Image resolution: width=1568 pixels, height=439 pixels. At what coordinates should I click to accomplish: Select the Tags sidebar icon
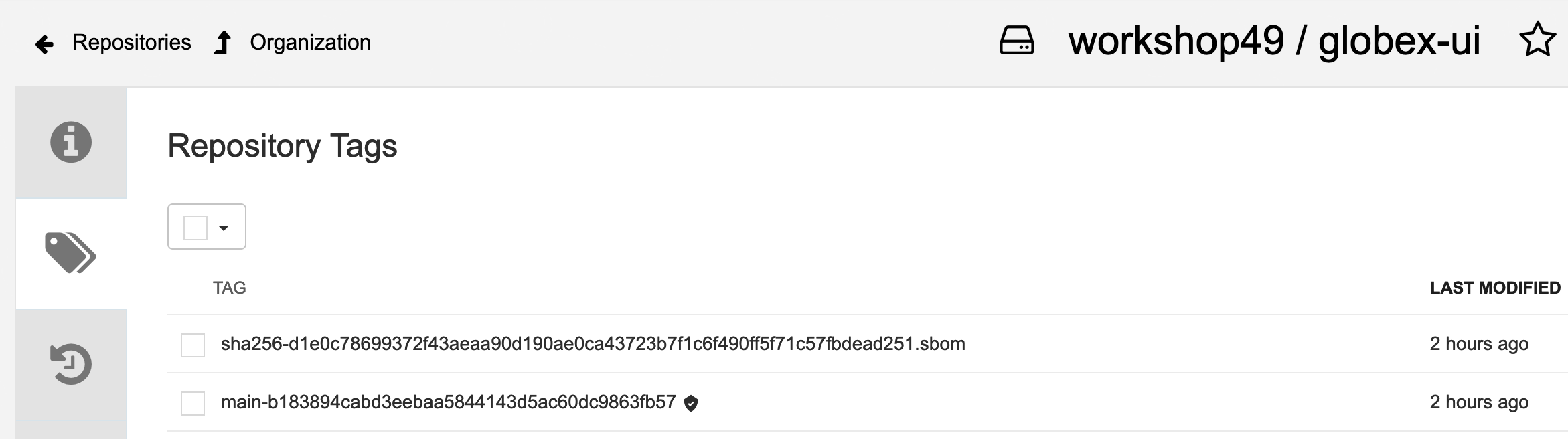click(71, 253)
